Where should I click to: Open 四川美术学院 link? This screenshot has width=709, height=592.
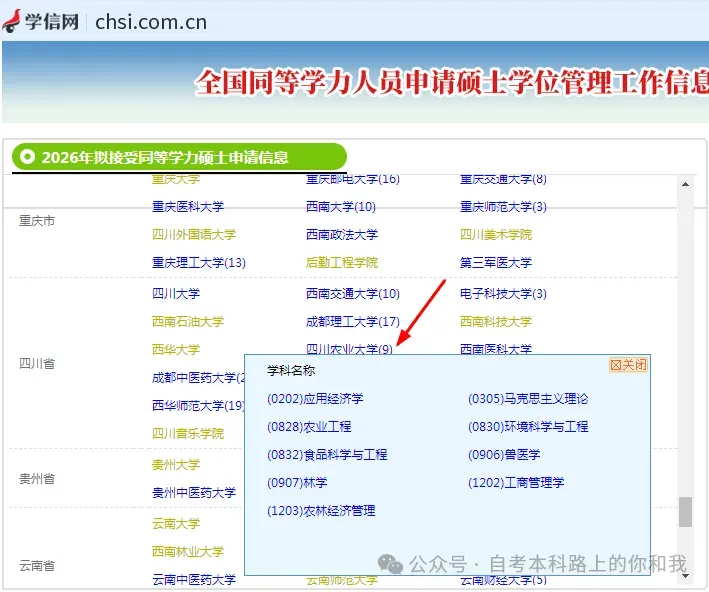tap(496, 234)
